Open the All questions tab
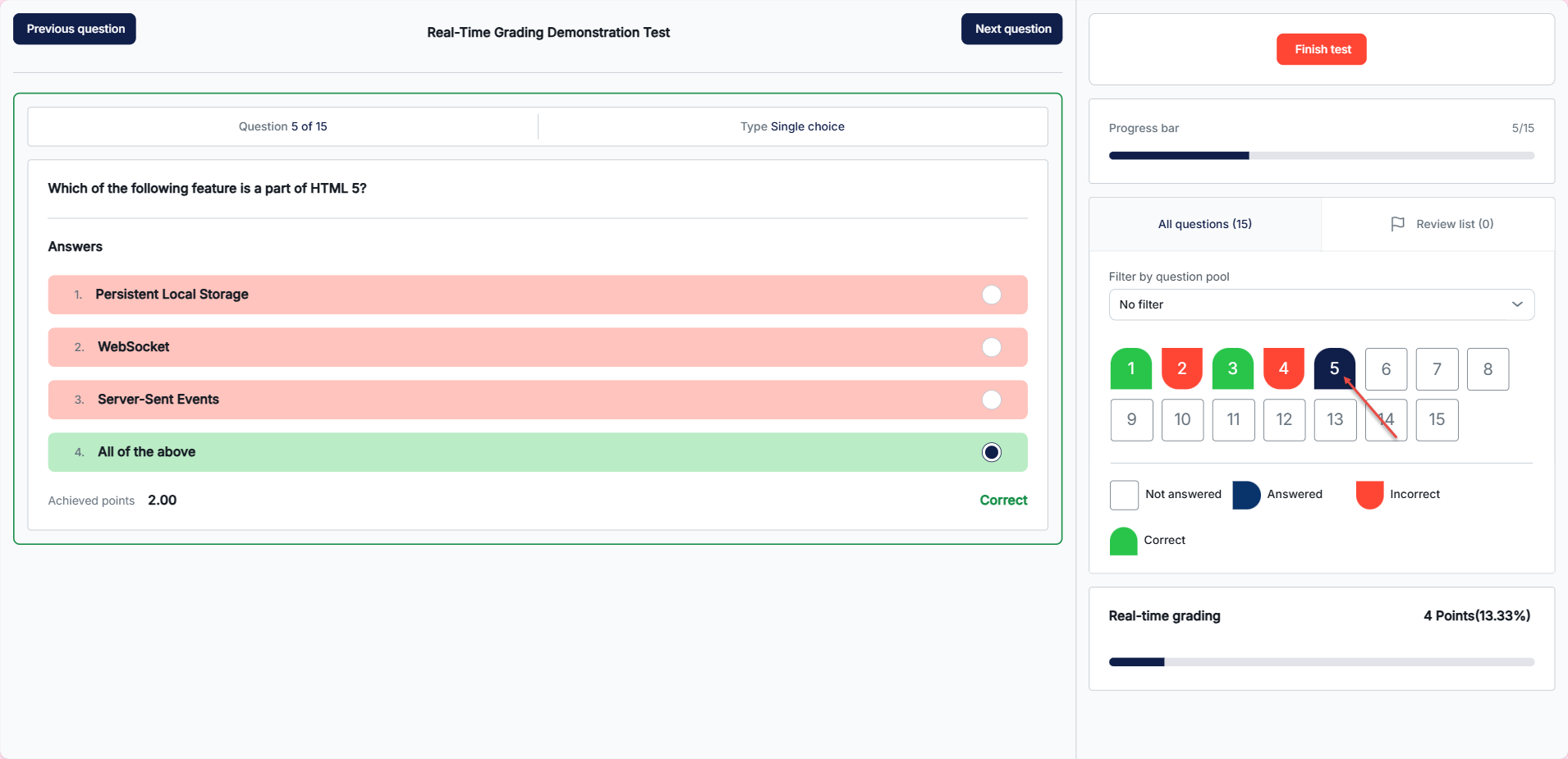Screen dimensions: 1568x759 [x=1204, y=224]
